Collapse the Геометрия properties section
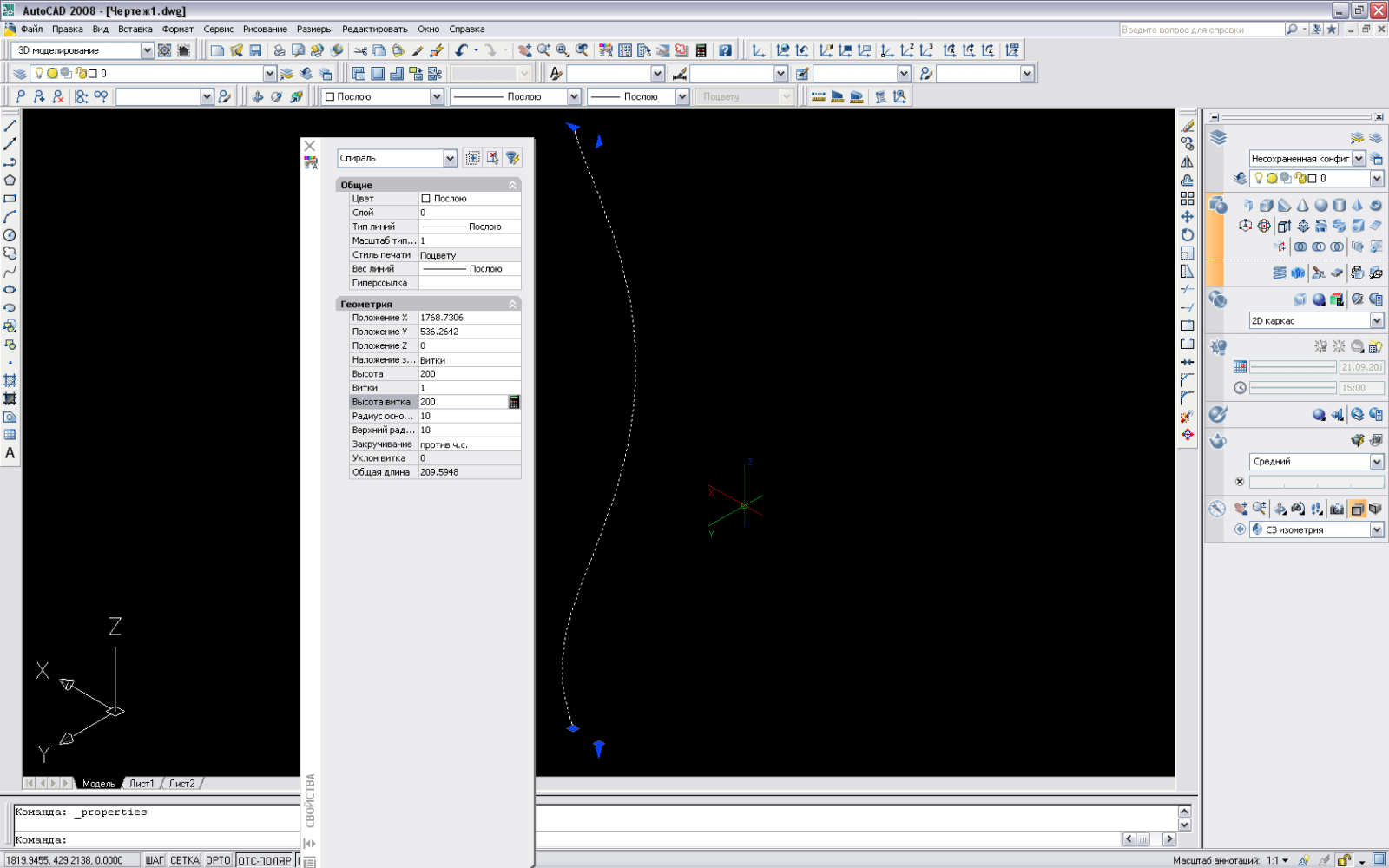Viewport: 1389px width, 868px height. (x=512, y=304)
